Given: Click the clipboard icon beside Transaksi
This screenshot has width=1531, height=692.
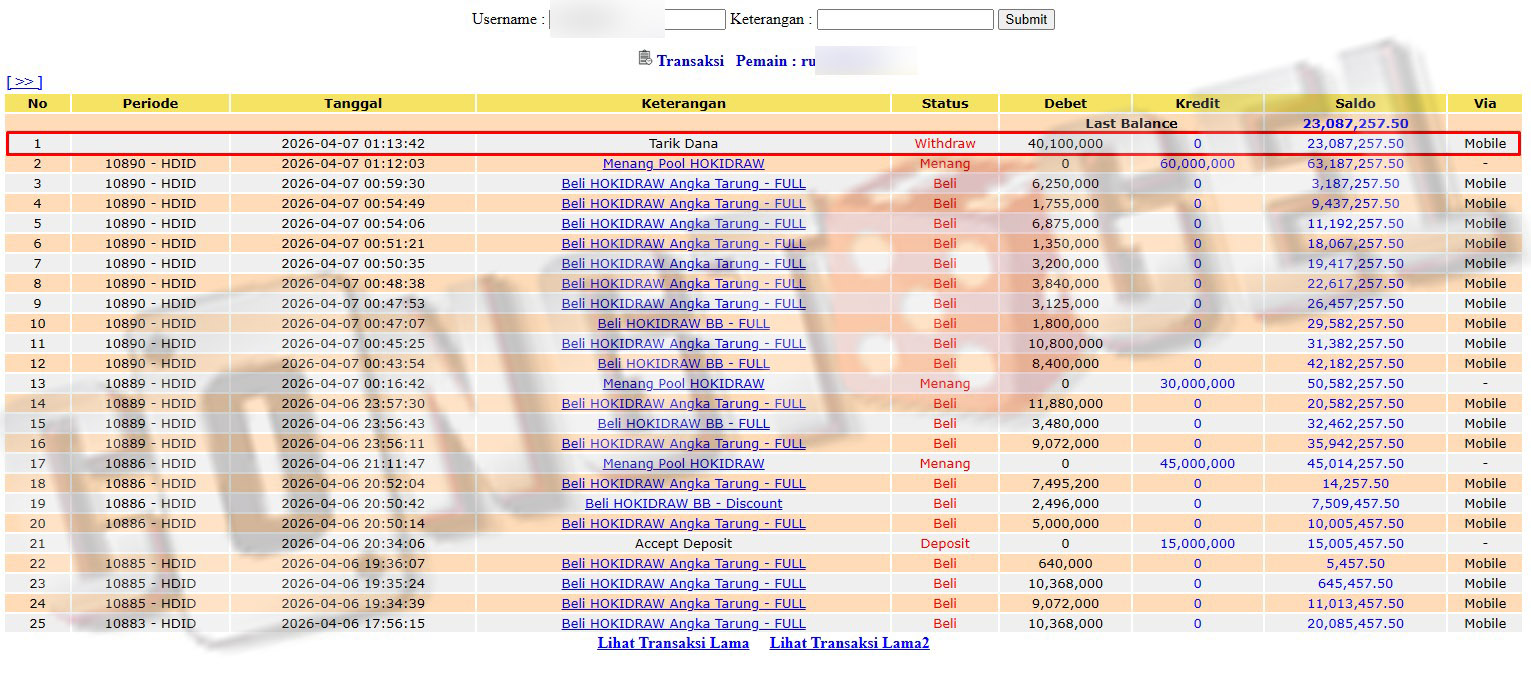Looking at the screenshot, I should pos(645,58).
